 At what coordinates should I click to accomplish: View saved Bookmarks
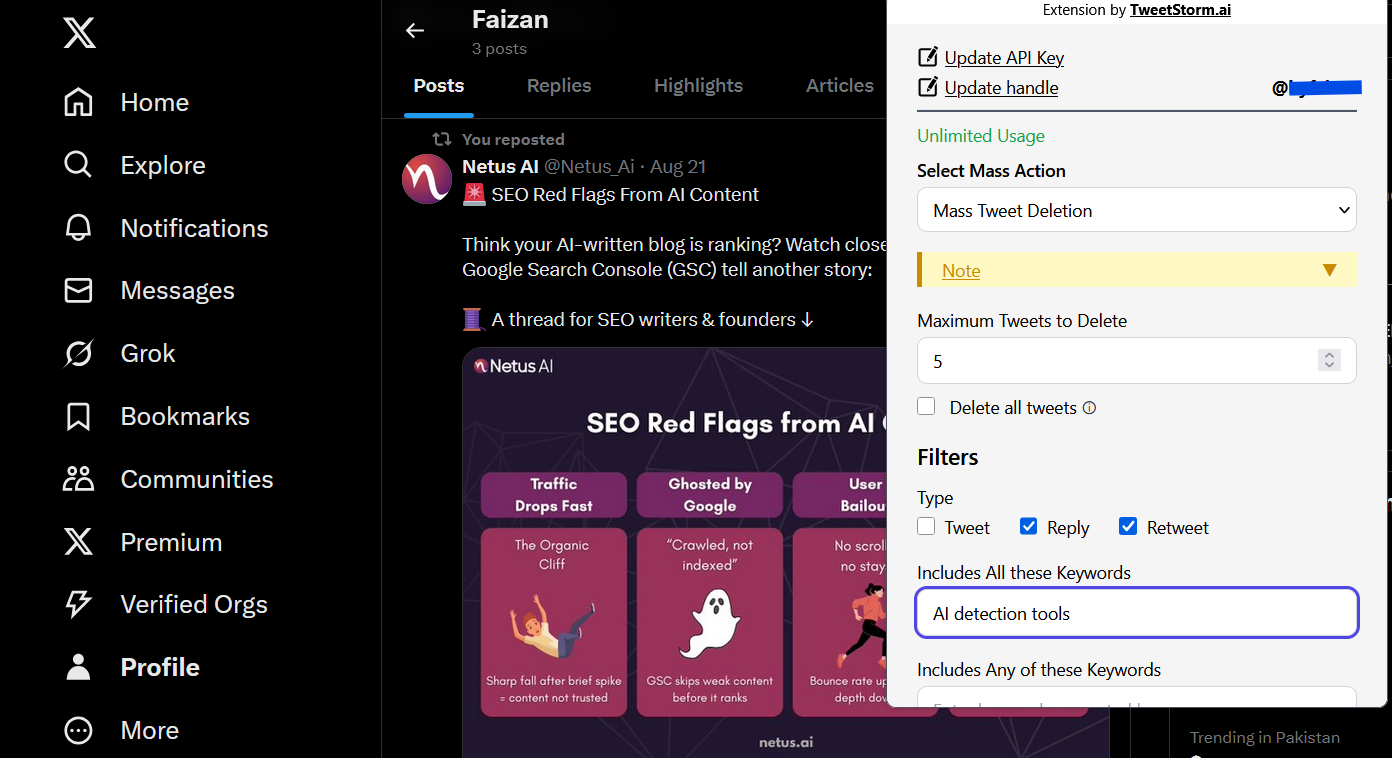tap(185, 415)
